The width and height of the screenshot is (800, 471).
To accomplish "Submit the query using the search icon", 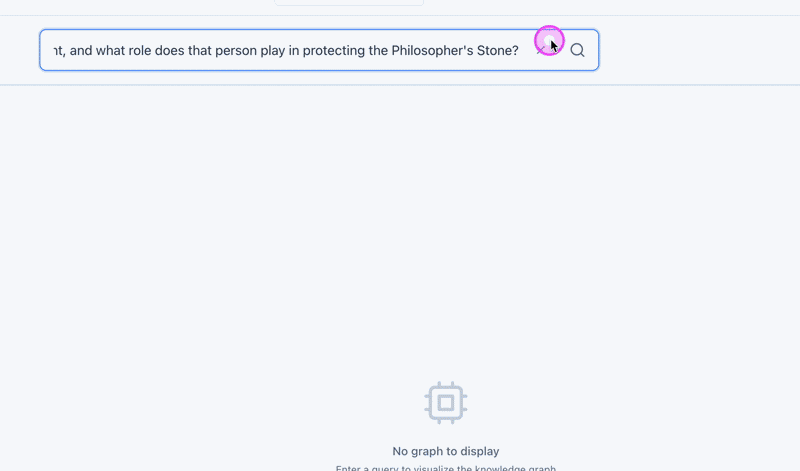I will [577, 50].
